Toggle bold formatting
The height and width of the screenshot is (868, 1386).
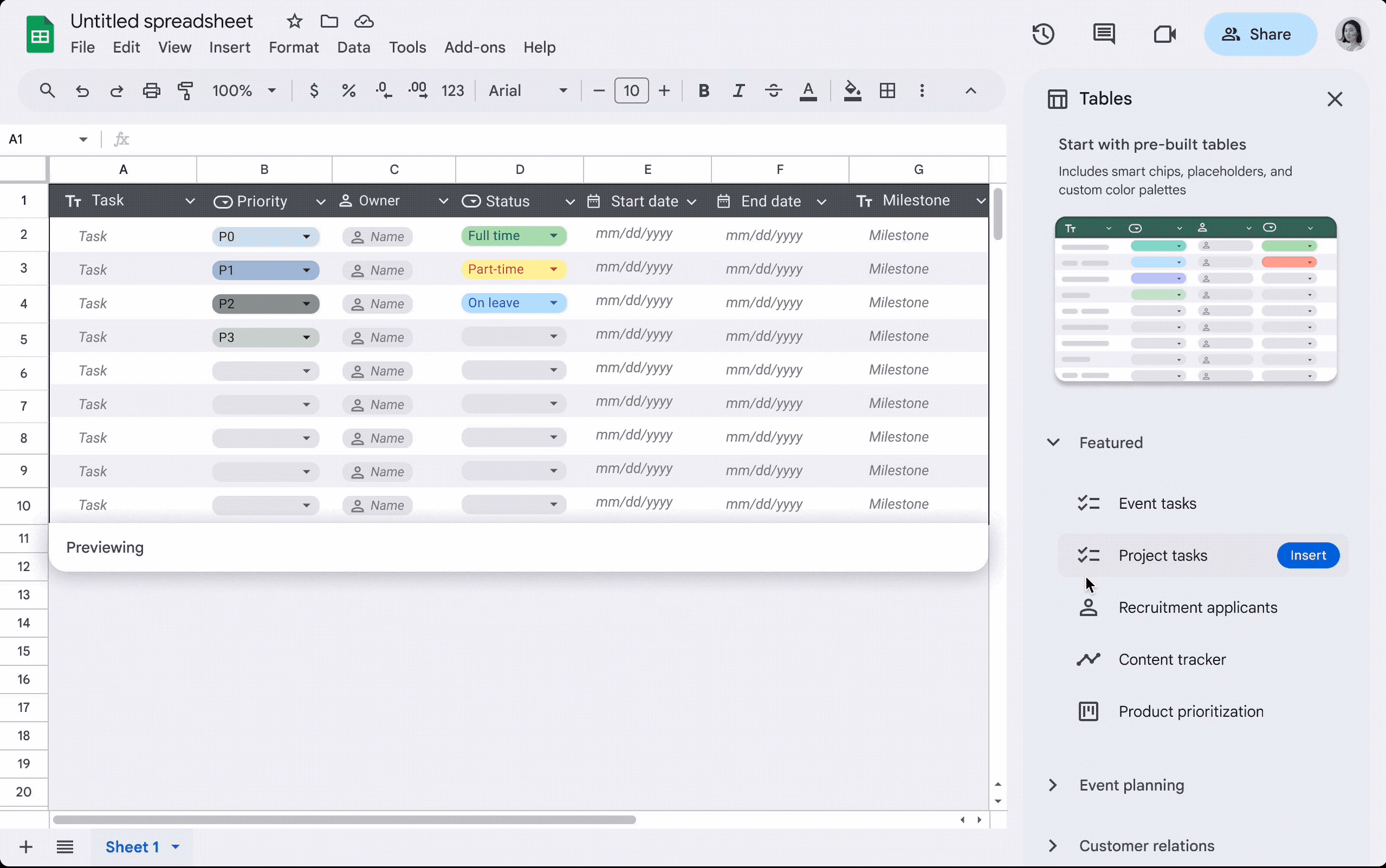[x=704, y=90]
